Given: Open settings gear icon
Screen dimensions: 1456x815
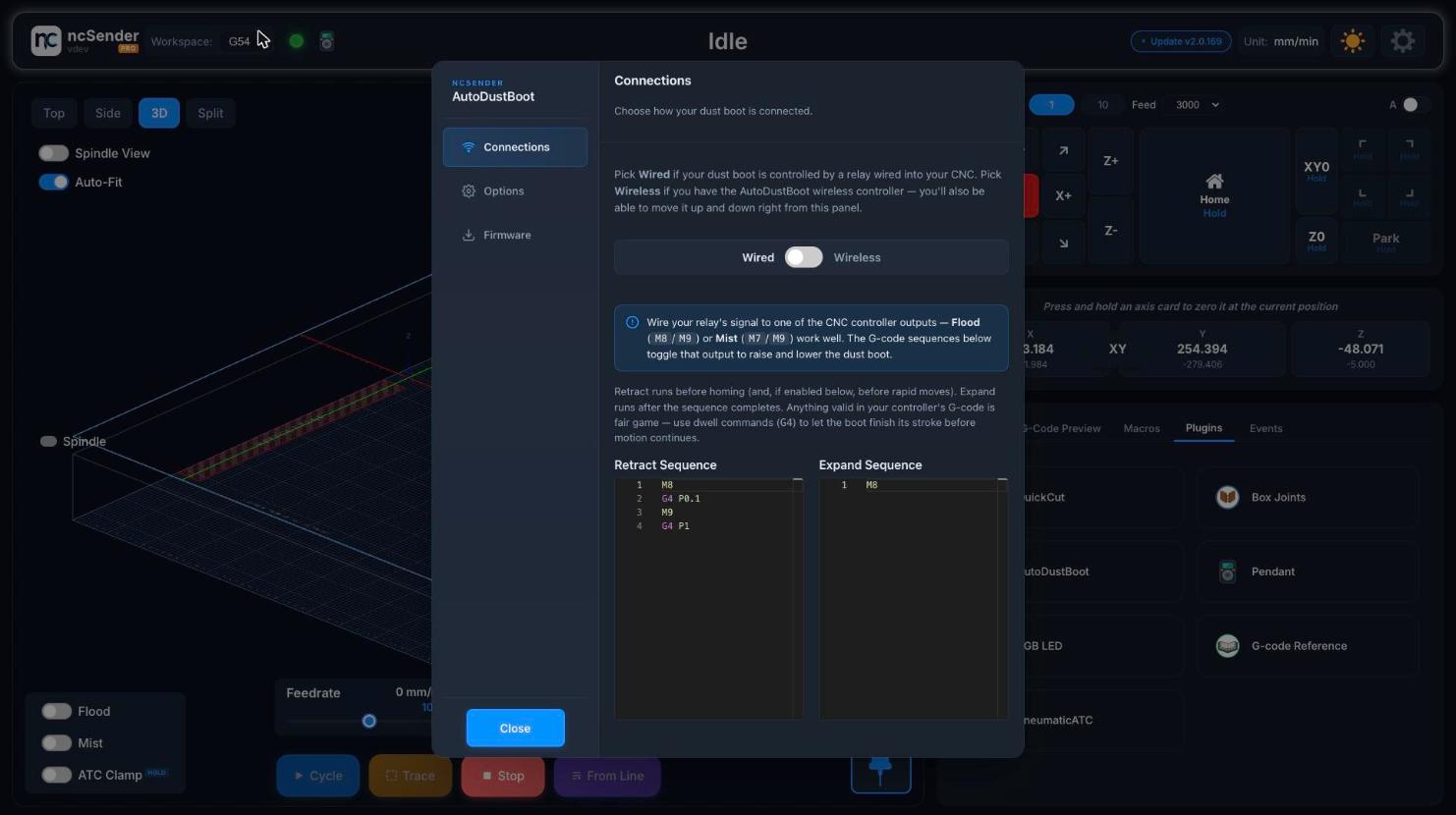Looking at the screenshot, I should coord(1403,41).
